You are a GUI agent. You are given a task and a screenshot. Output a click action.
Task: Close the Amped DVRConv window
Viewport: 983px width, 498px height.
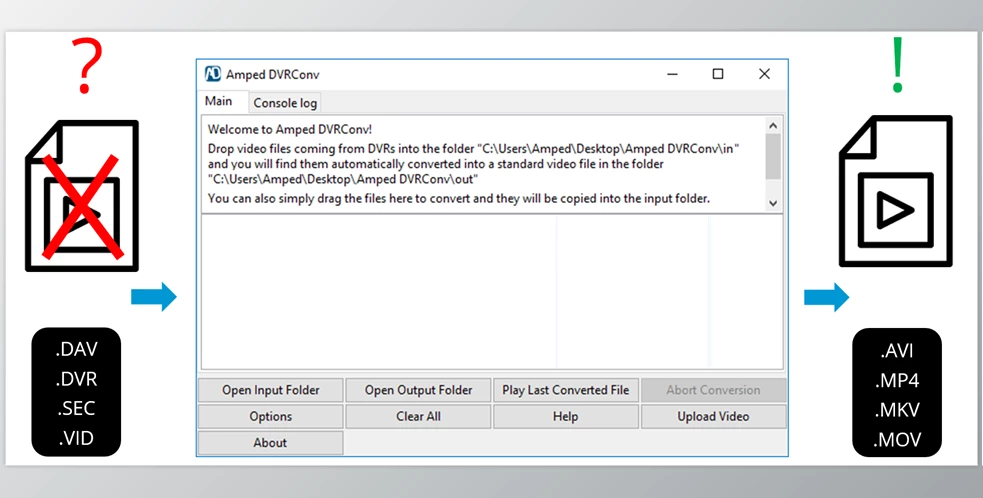pos(764,74)
